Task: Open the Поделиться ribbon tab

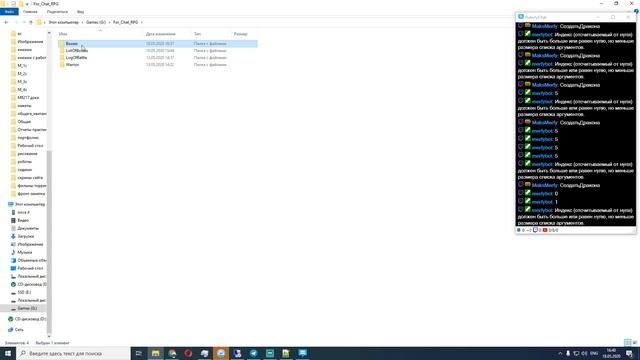Action: (x=57, y=12)
